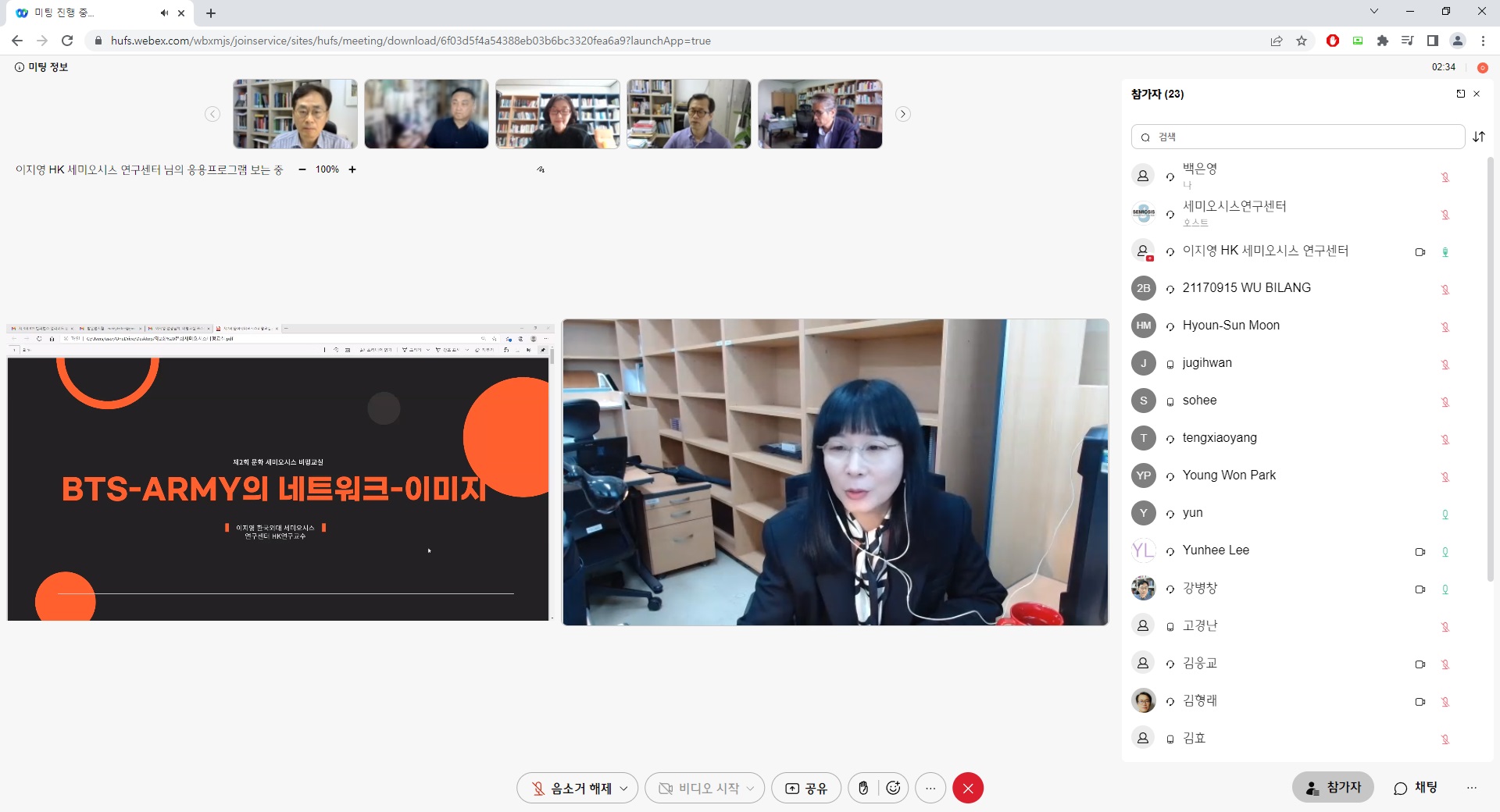Open Chrome menu three dots
The image size is (1500, 812).
pos(1483,41)
